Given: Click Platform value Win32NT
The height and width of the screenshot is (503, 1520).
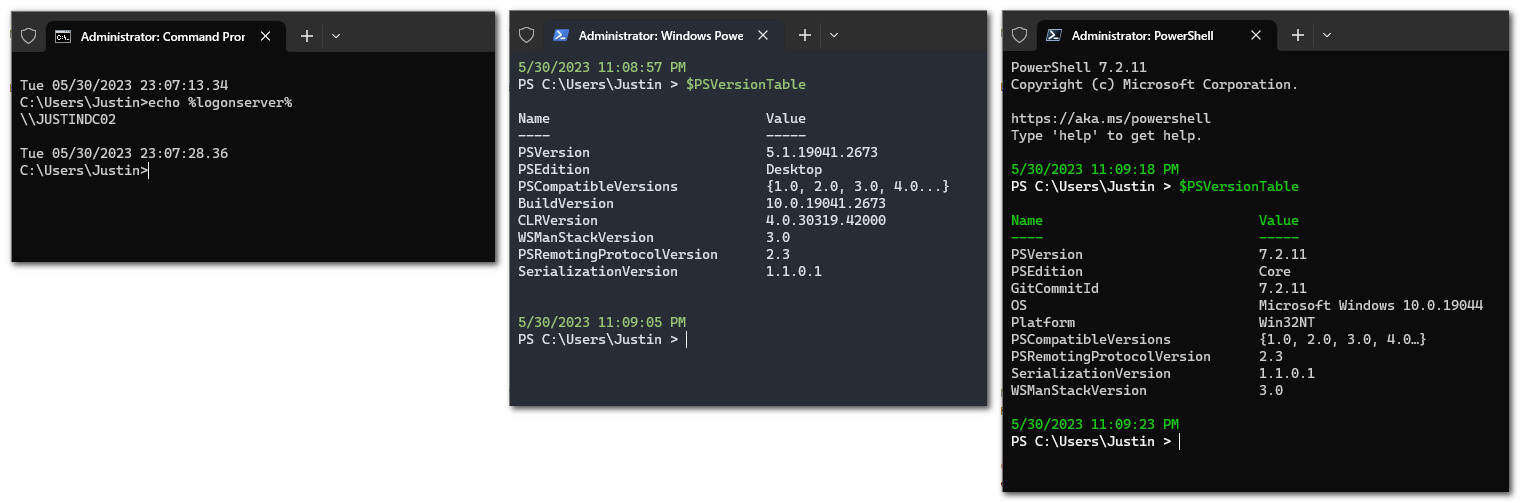Looking at the screenshot, I should point(1287,322).
